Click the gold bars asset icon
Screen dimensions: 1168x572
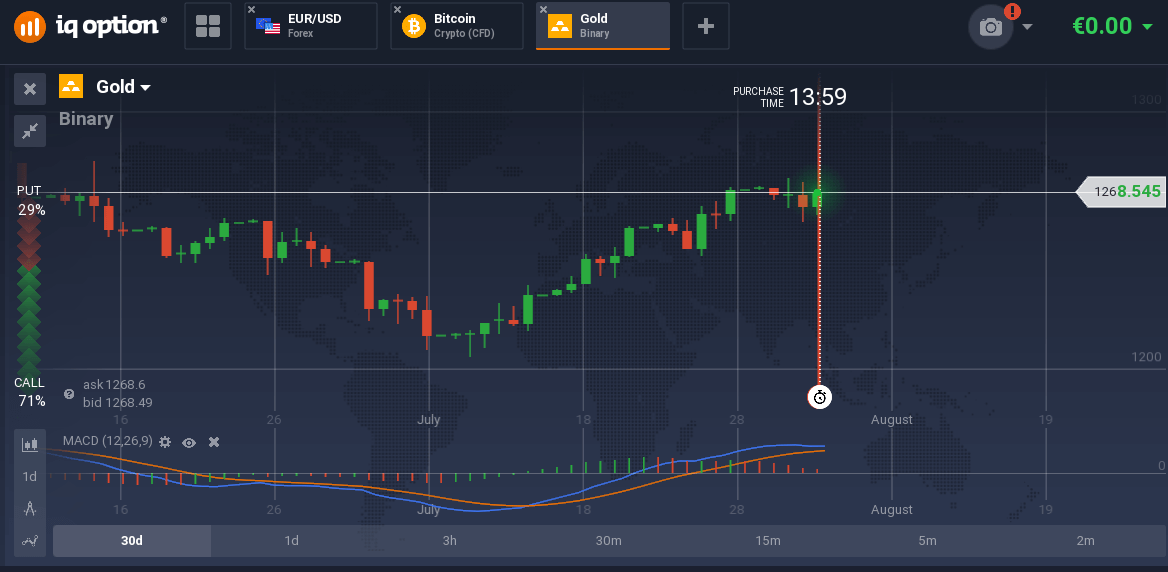[x=72, y=86]
